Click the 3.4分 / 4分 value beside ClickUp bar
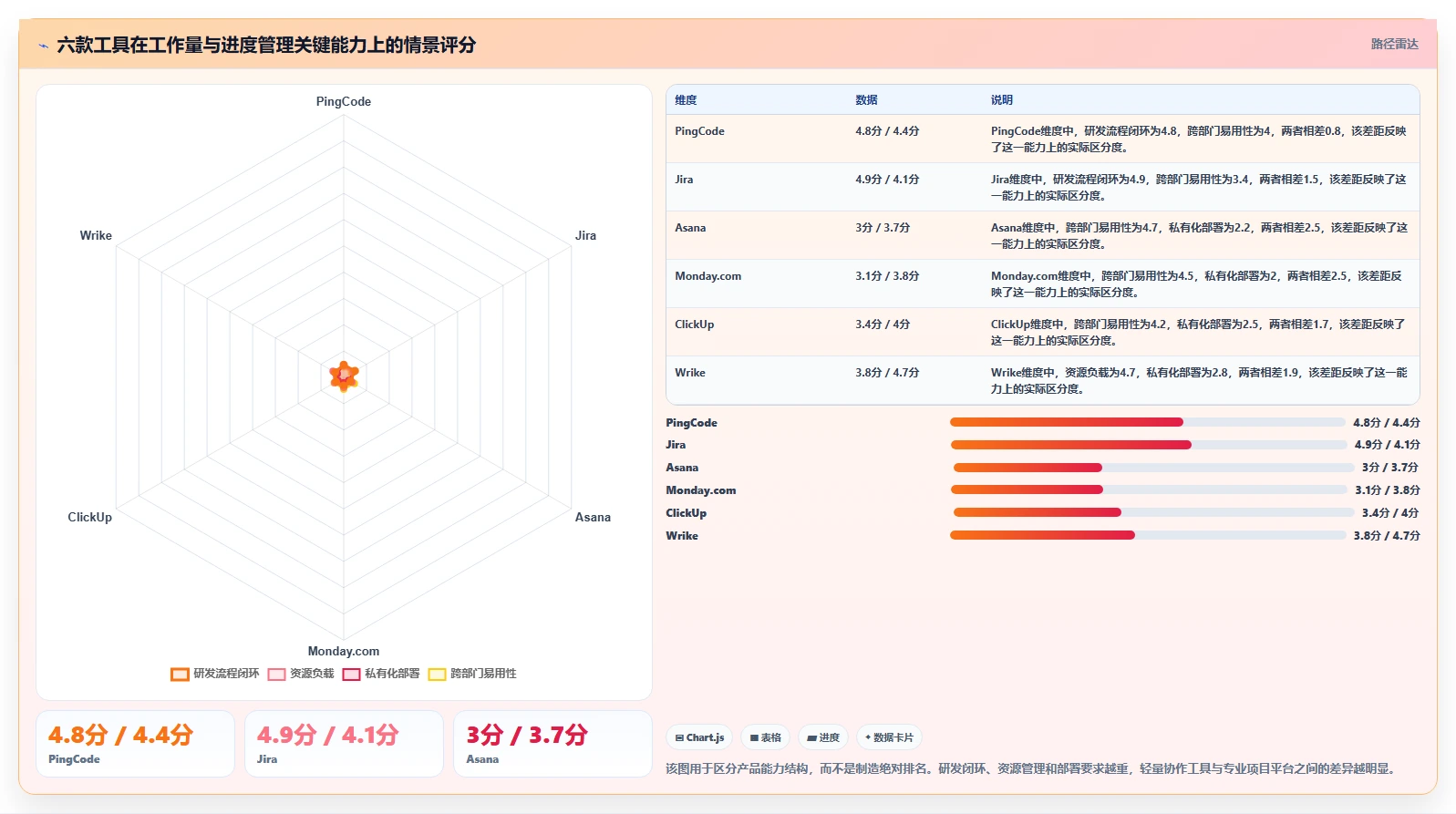The width and height of the screenshot is (1456, 814). [1390, 512]
